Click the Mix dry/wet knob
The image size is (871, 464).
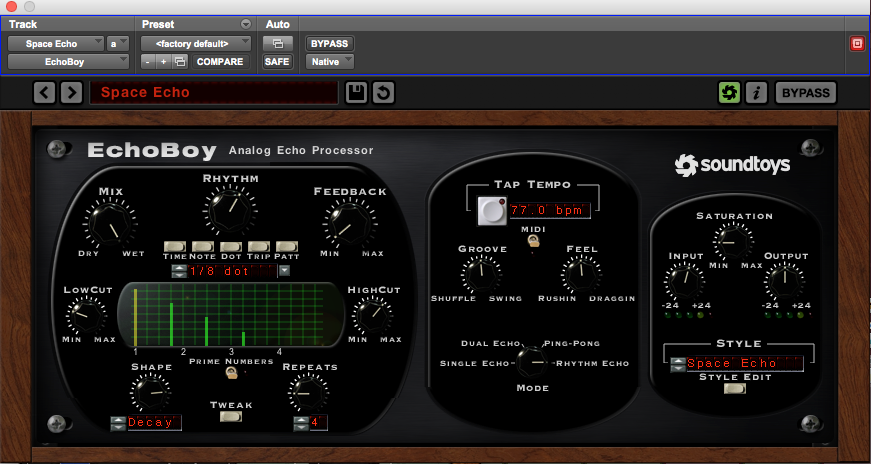(110, 223)
